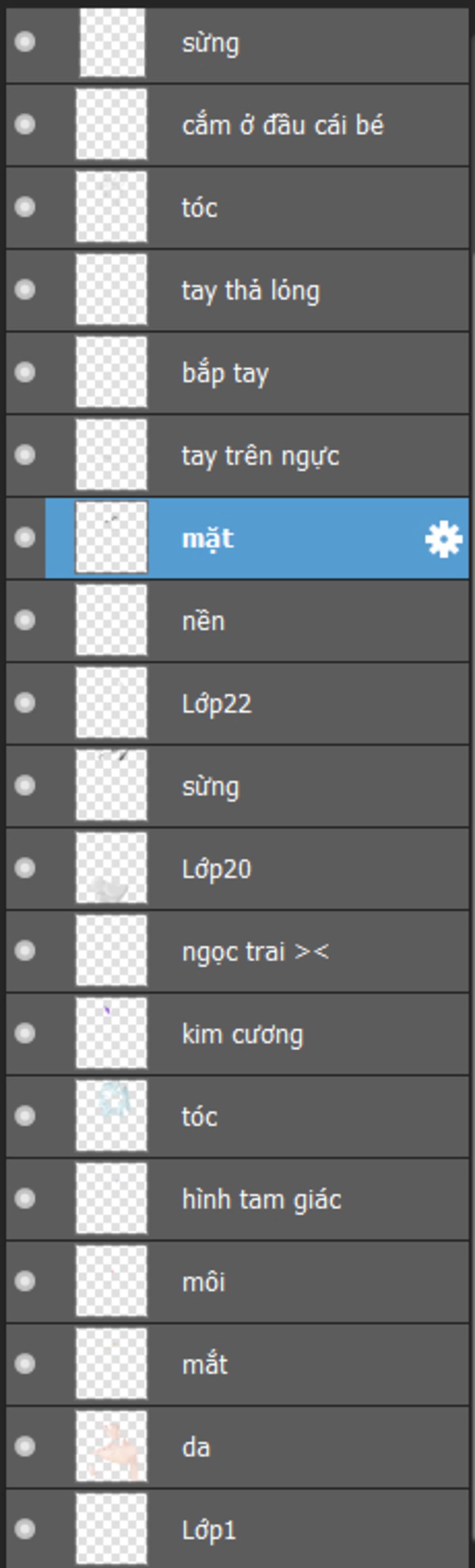Image resolution: width=475 pixels, height=1568 pixels.
Task: Hide the nền layer
Action: click(x=25, y=620)
